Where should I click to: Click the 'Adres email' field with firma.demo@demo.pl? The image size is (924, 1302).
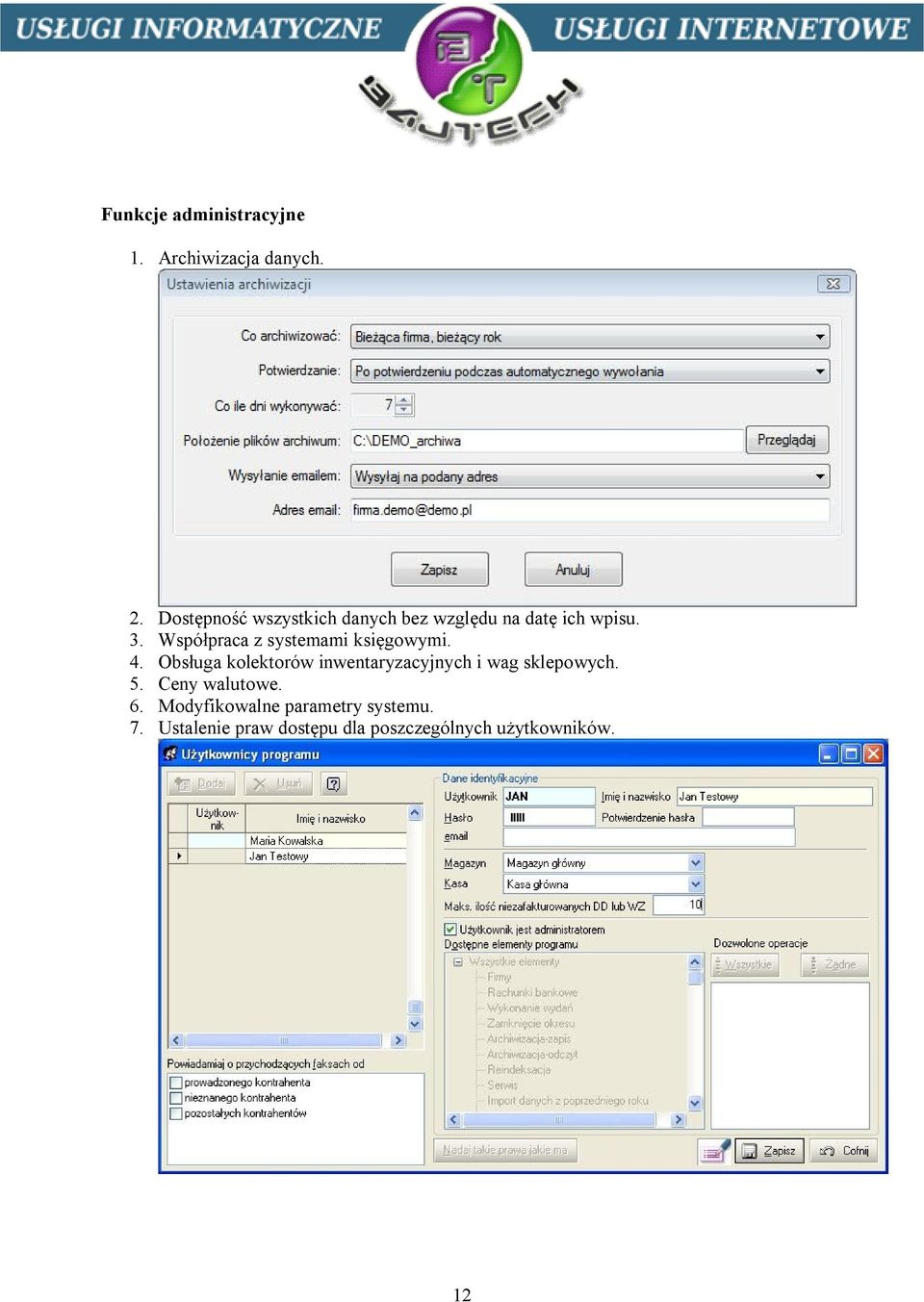(589, 510)
